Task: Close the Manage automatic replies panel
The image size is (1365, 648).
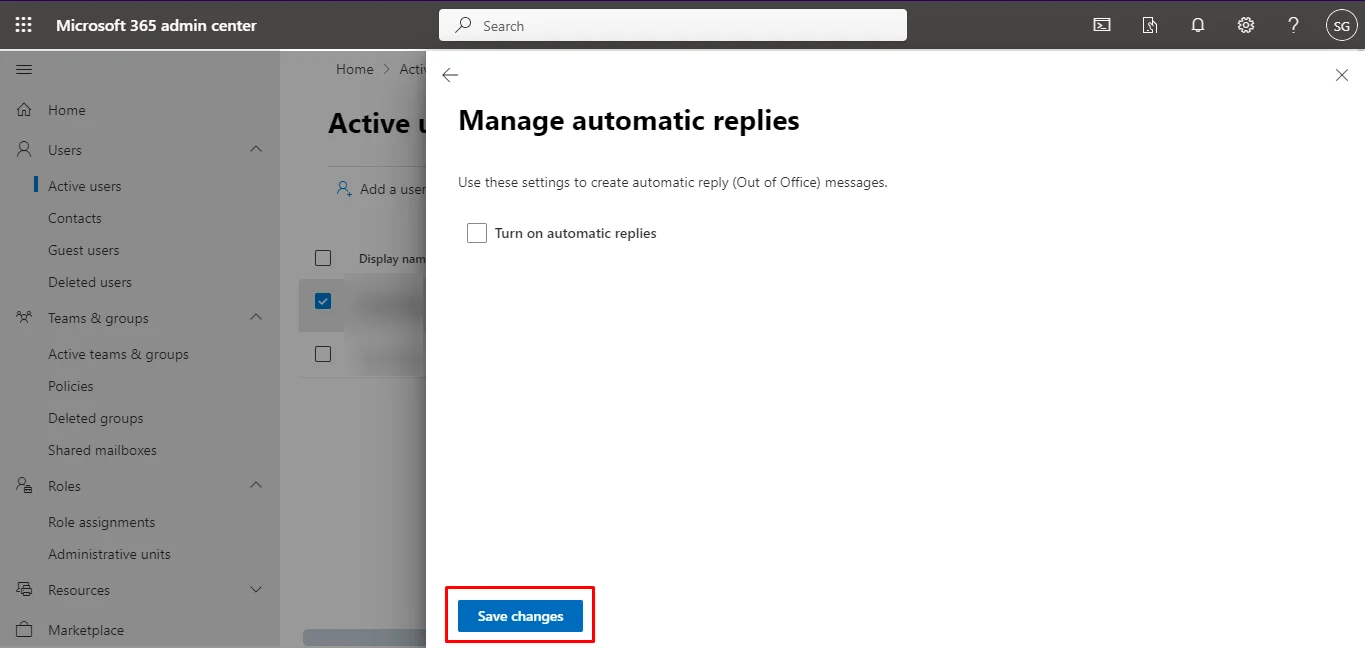Action: (1341, 75)
